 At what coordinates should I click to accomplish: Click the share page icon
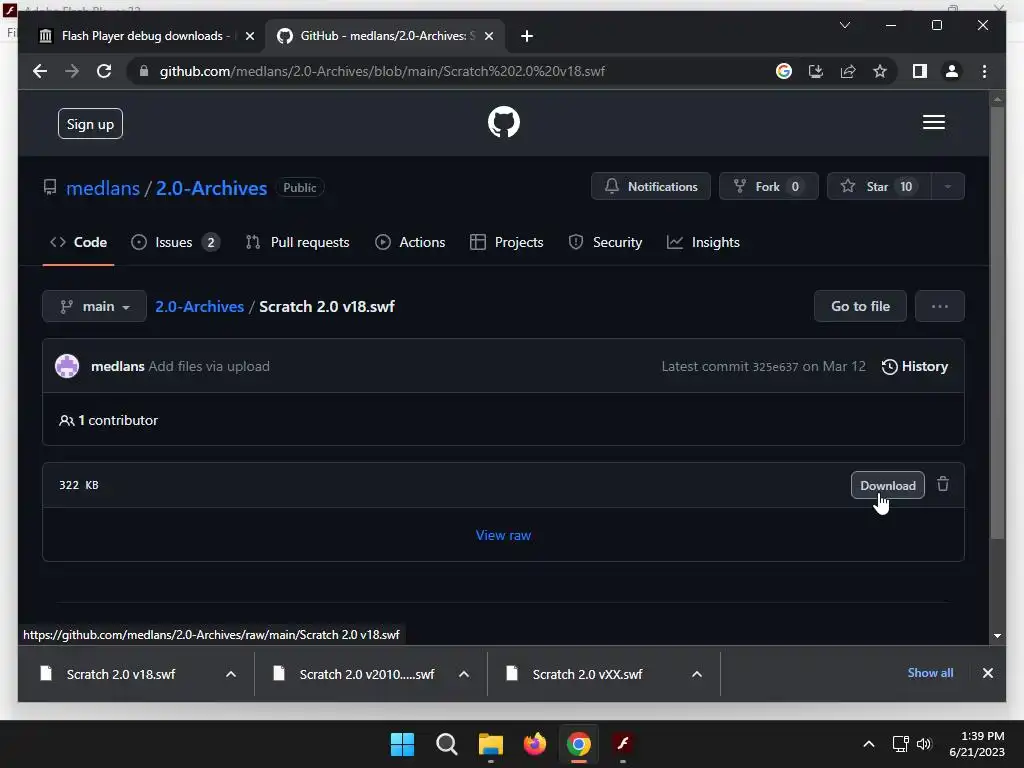coord(848,71)
